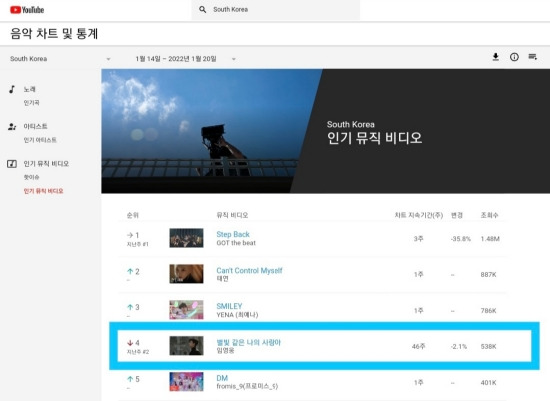Select 인기곡 under songs menu
The height and width of the screenshot is (401, 550).
pyautogui.click(x=32, y=102)
